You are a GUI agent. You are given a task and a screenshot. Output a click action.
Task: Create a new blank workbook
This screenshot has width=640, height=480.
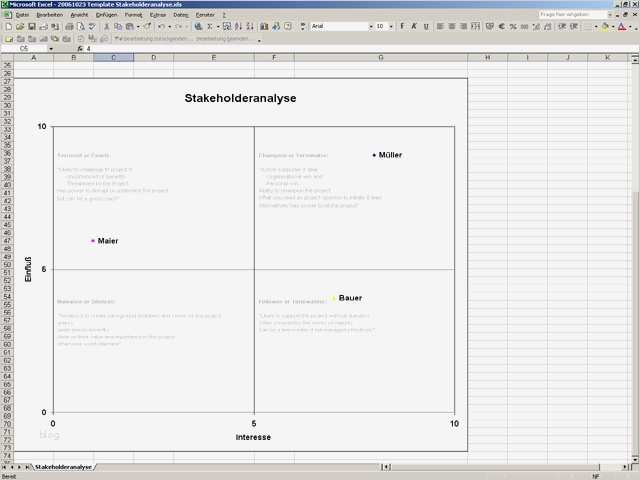[x=9, y=27]
